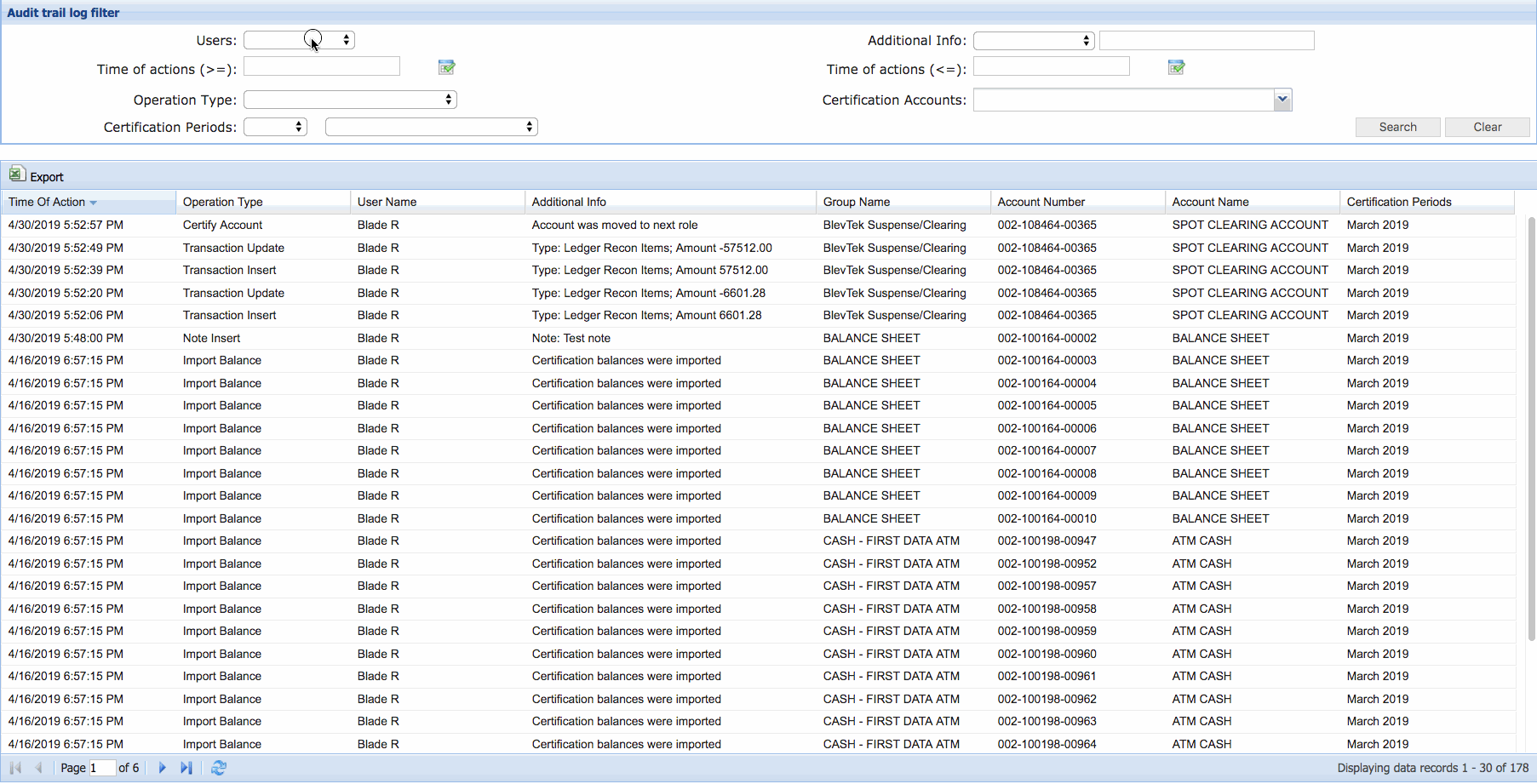
Task: Jump to last page of records
Action: pyautogui.click(x=186, y=768)
